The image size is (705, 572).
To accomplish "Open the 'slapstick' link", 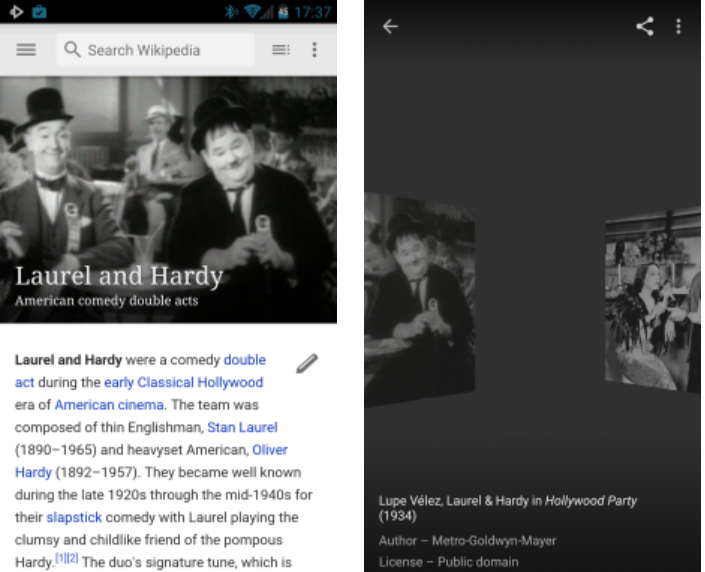I will click(x=74, y=518).
